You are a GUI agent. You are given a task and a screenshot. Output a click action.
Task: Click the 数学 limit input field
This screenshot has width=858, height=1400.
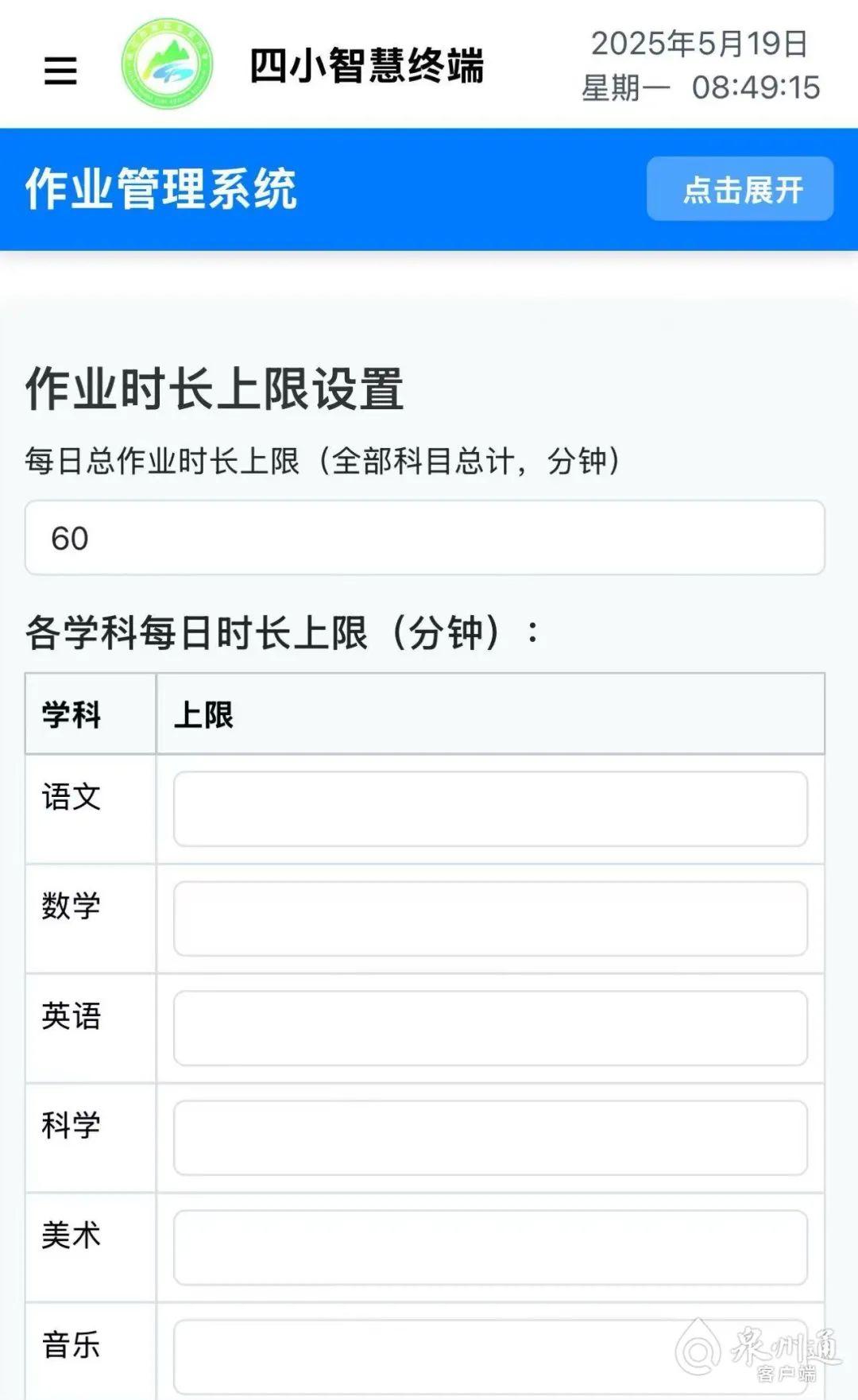coord(490,918)
